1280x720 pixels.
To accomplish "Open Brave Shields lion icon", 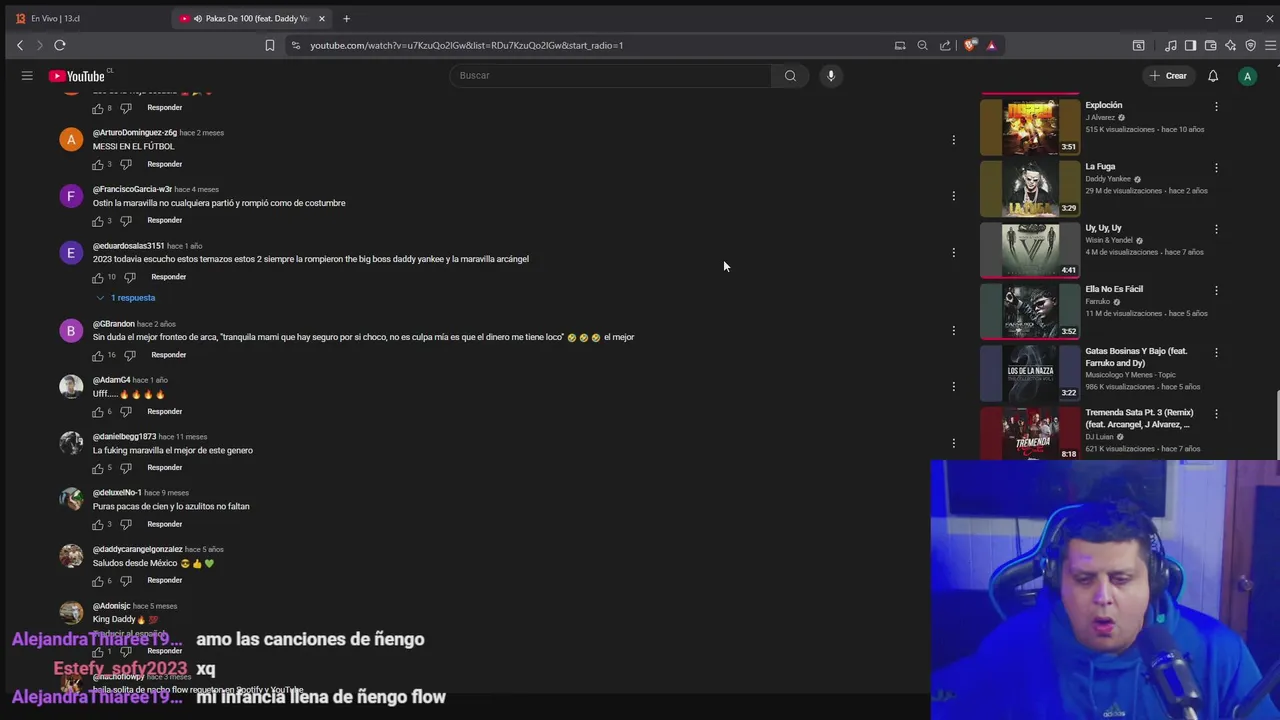I will [x=969, y=45].
